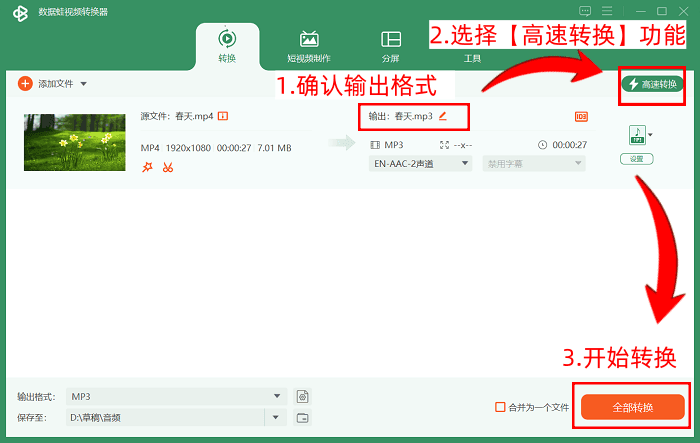Open the 禁用字幕 subtitle dropdown

coord(534,164)
